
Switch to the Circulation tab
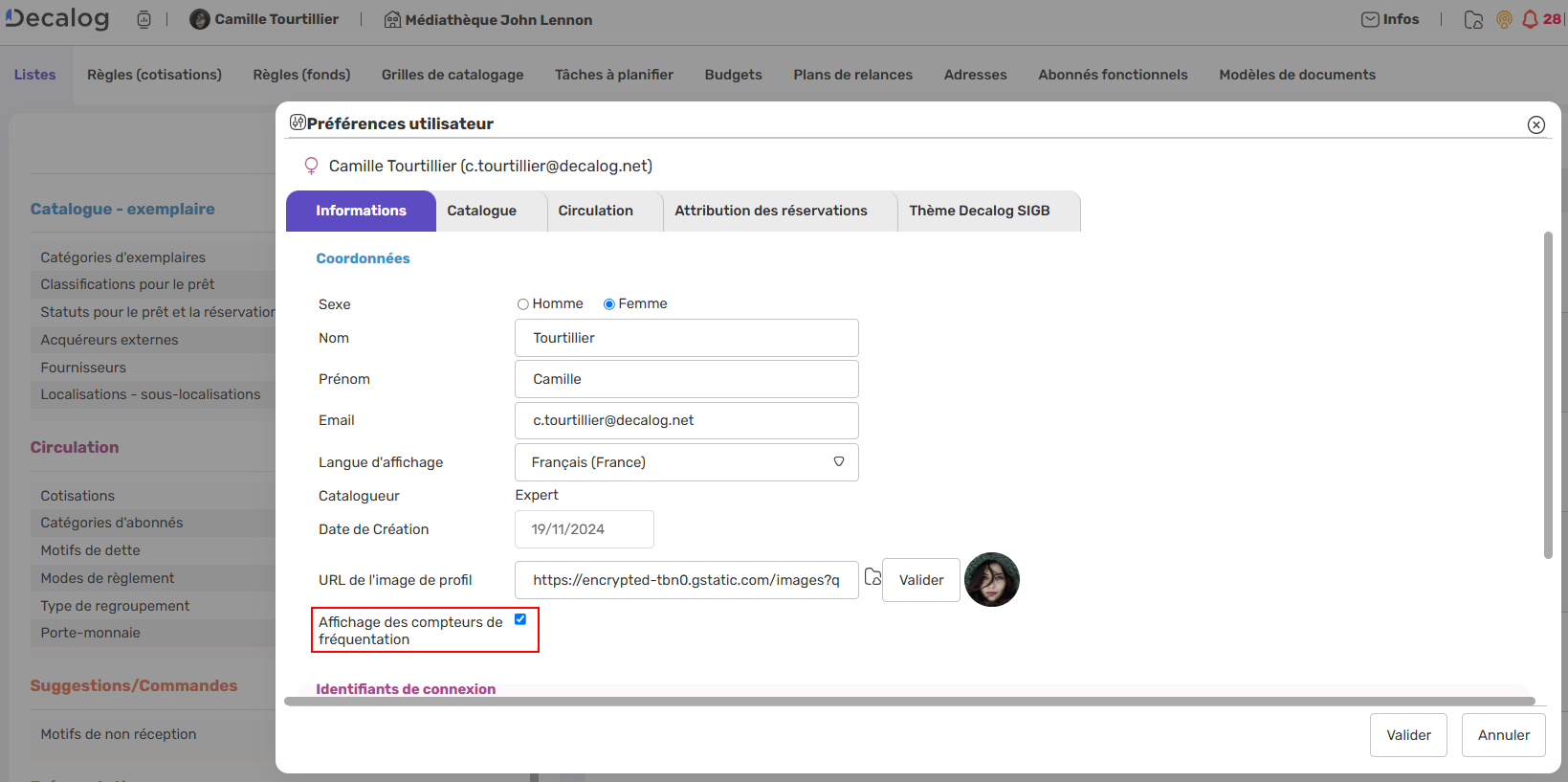pos(595,211)
